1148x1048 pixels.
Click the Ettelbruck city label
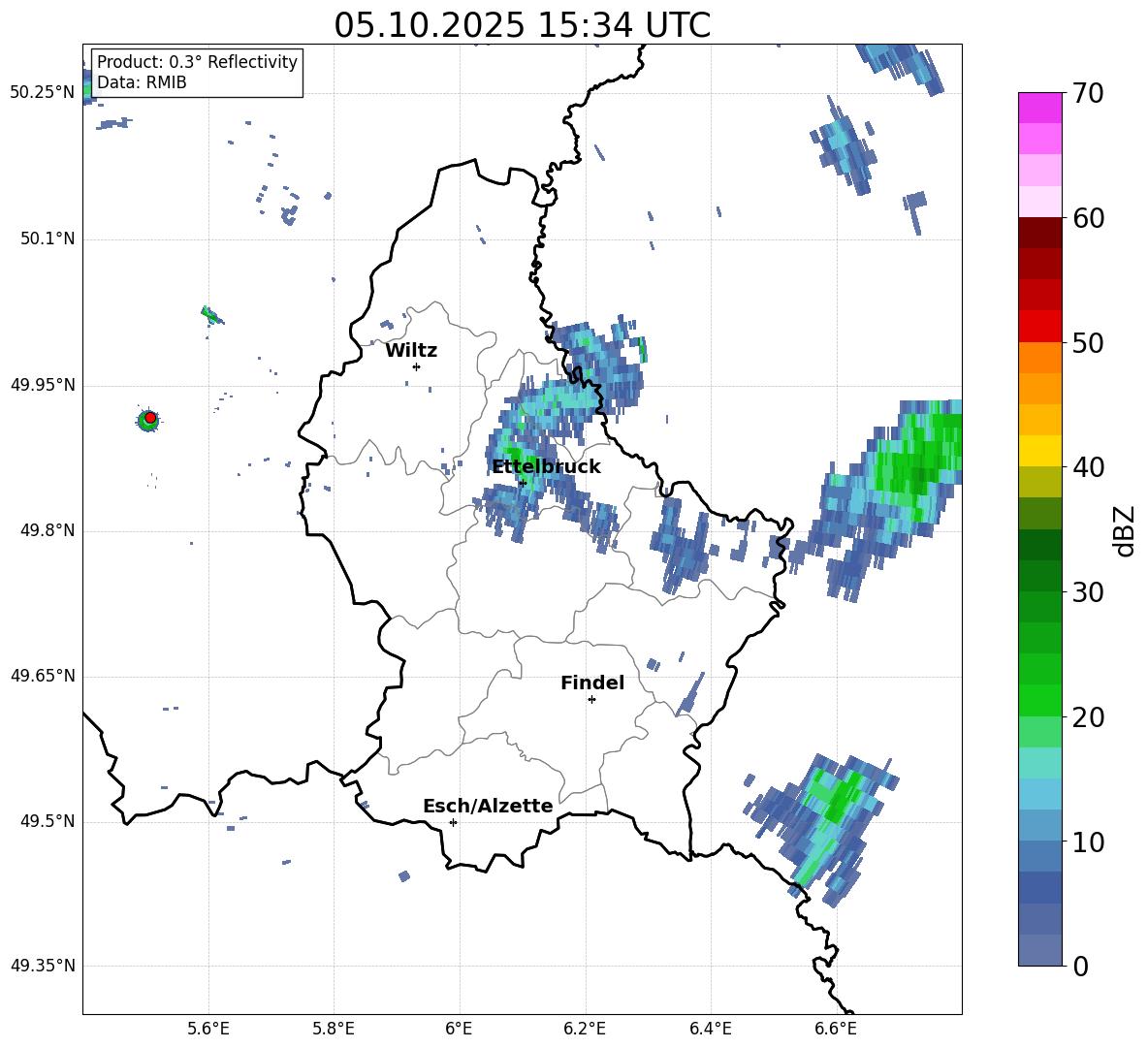coord(546,467)
